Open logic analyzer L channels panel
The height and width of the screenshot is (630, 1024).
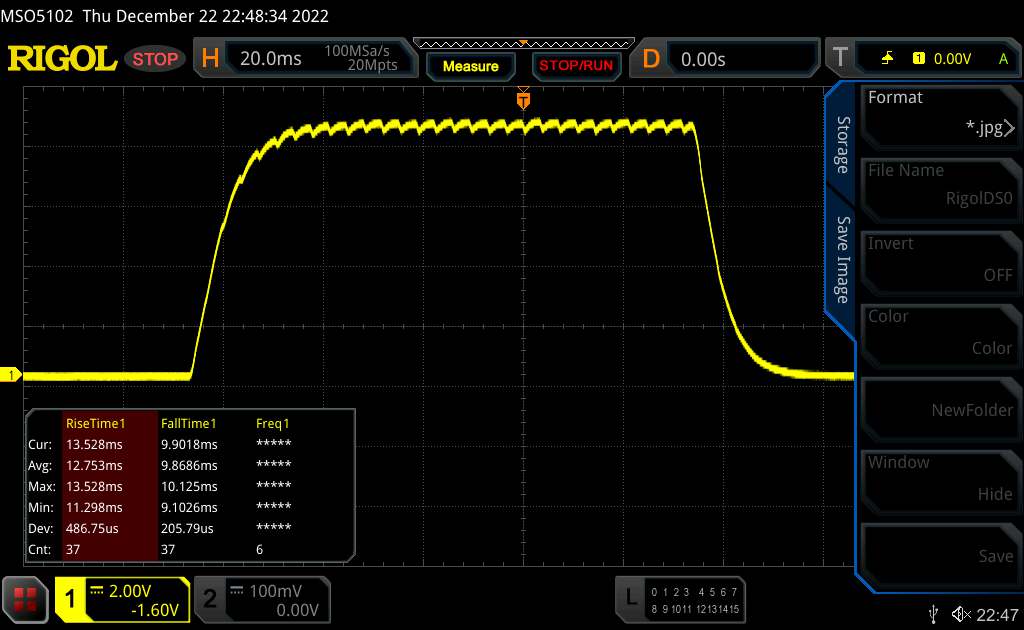[x=680, y=600]
